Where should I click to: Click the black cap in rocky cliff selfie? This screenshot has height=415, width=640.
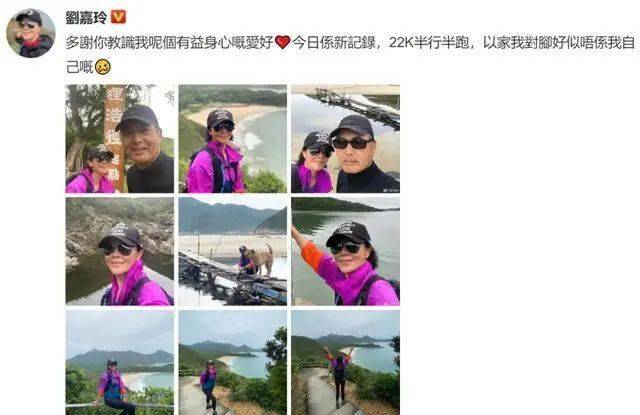[x=120, y=235]
